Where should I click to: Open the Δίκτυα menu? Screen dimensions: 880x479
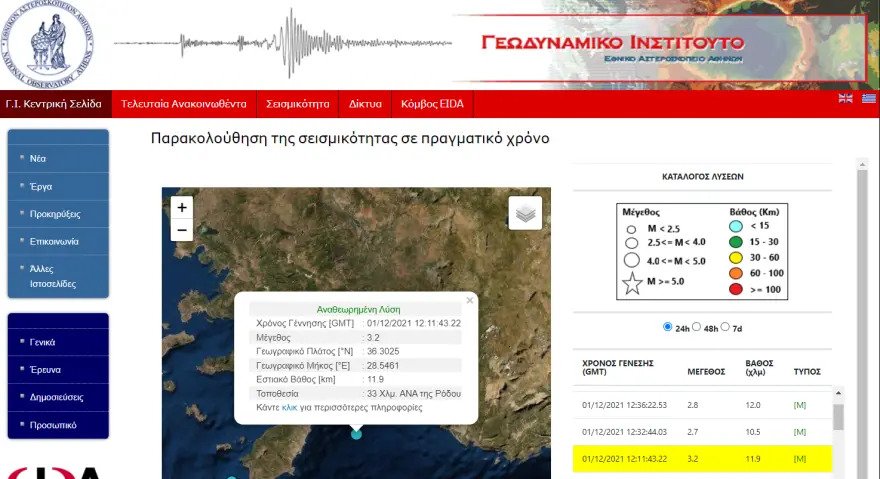pos(365,103)
